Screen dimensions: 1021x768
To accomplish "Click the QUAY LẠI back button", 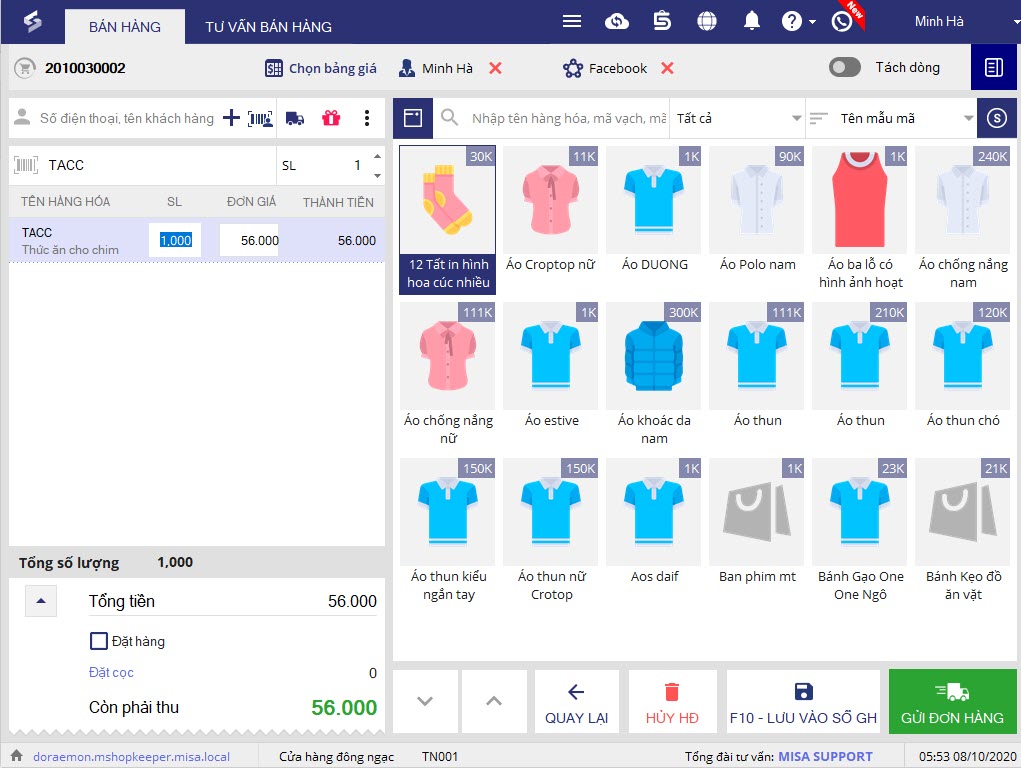I will click(576, 702).
